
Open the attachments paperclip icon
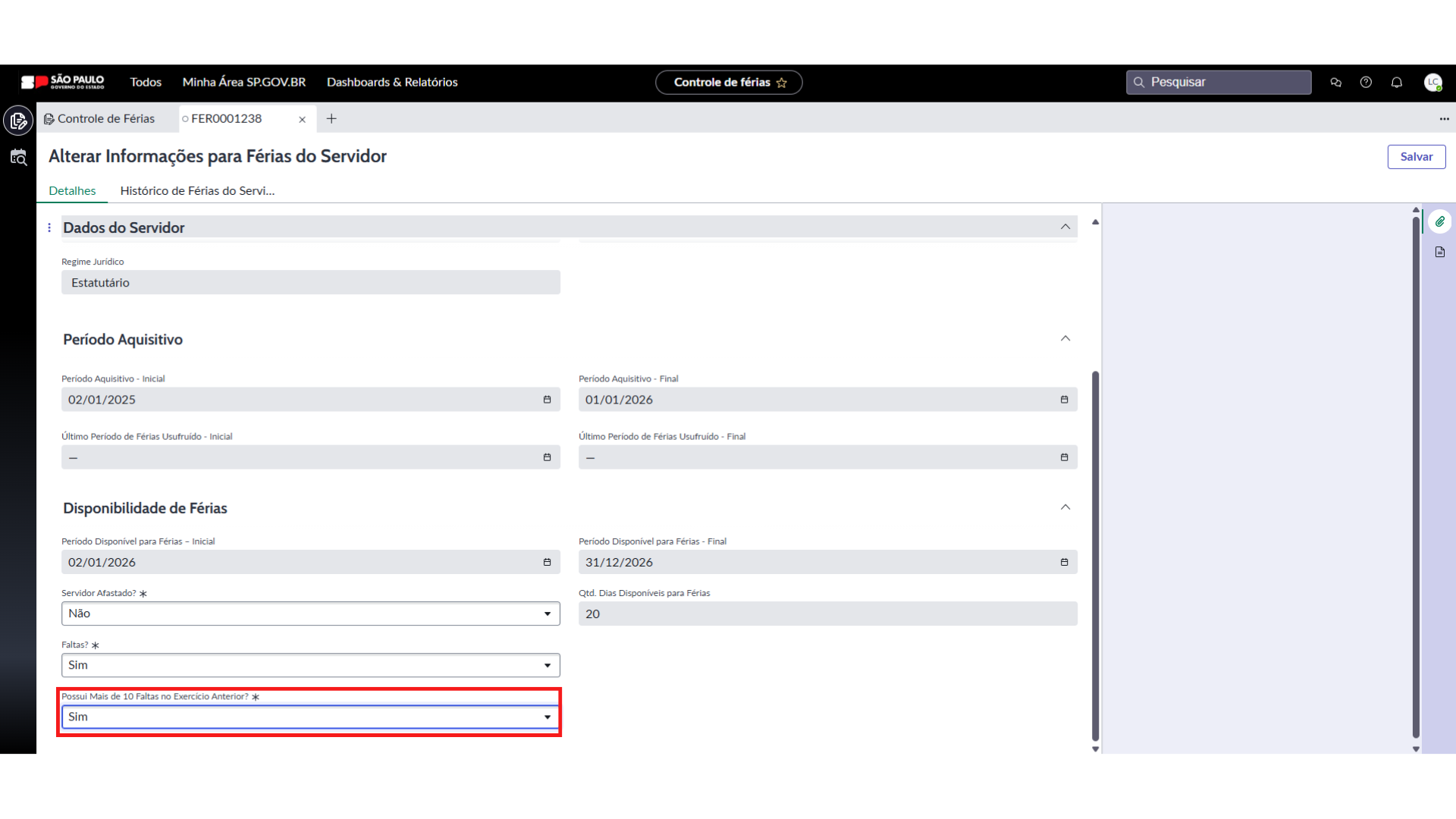click(1439, 221)
